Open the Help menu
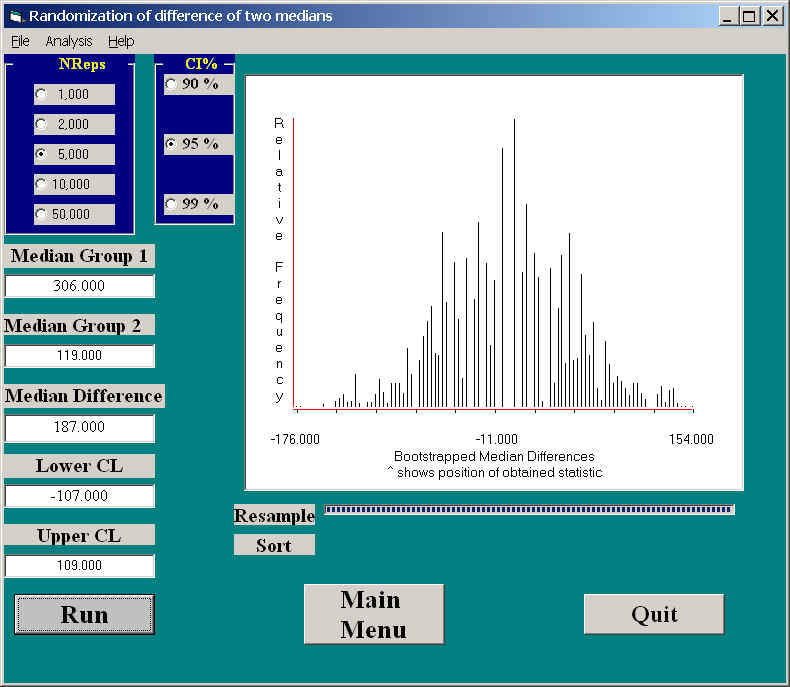The width and height of the screenshot is (790, 687). (x=121, y=41)
